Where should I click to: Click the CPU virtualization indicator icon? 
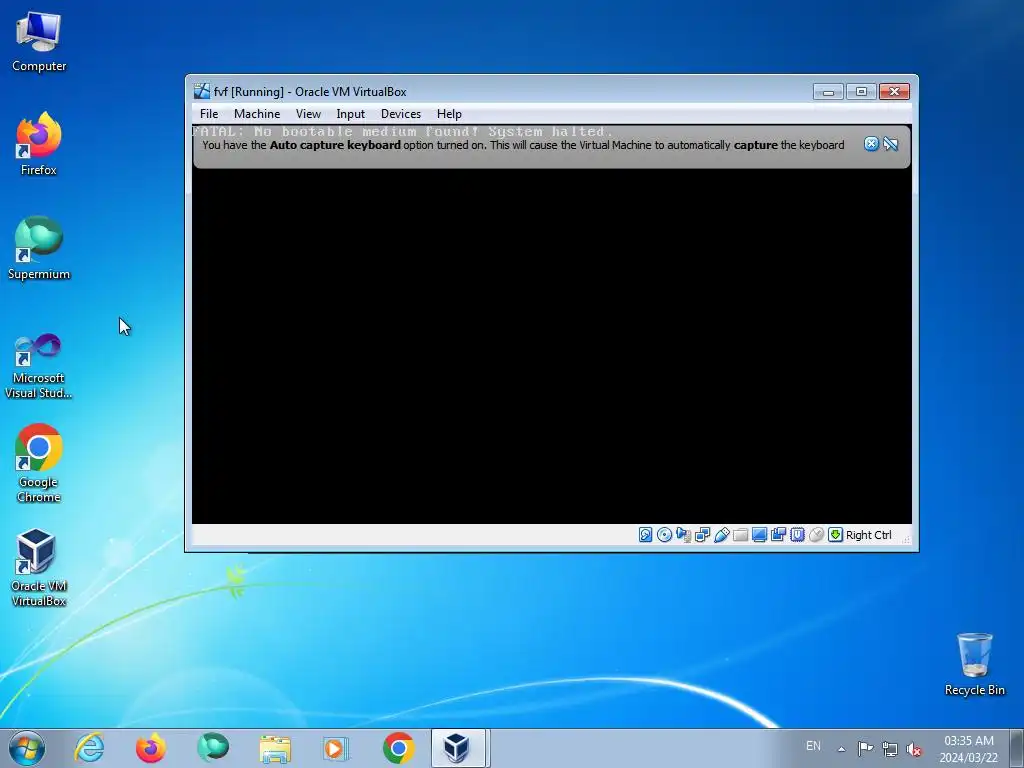(797, 535)
